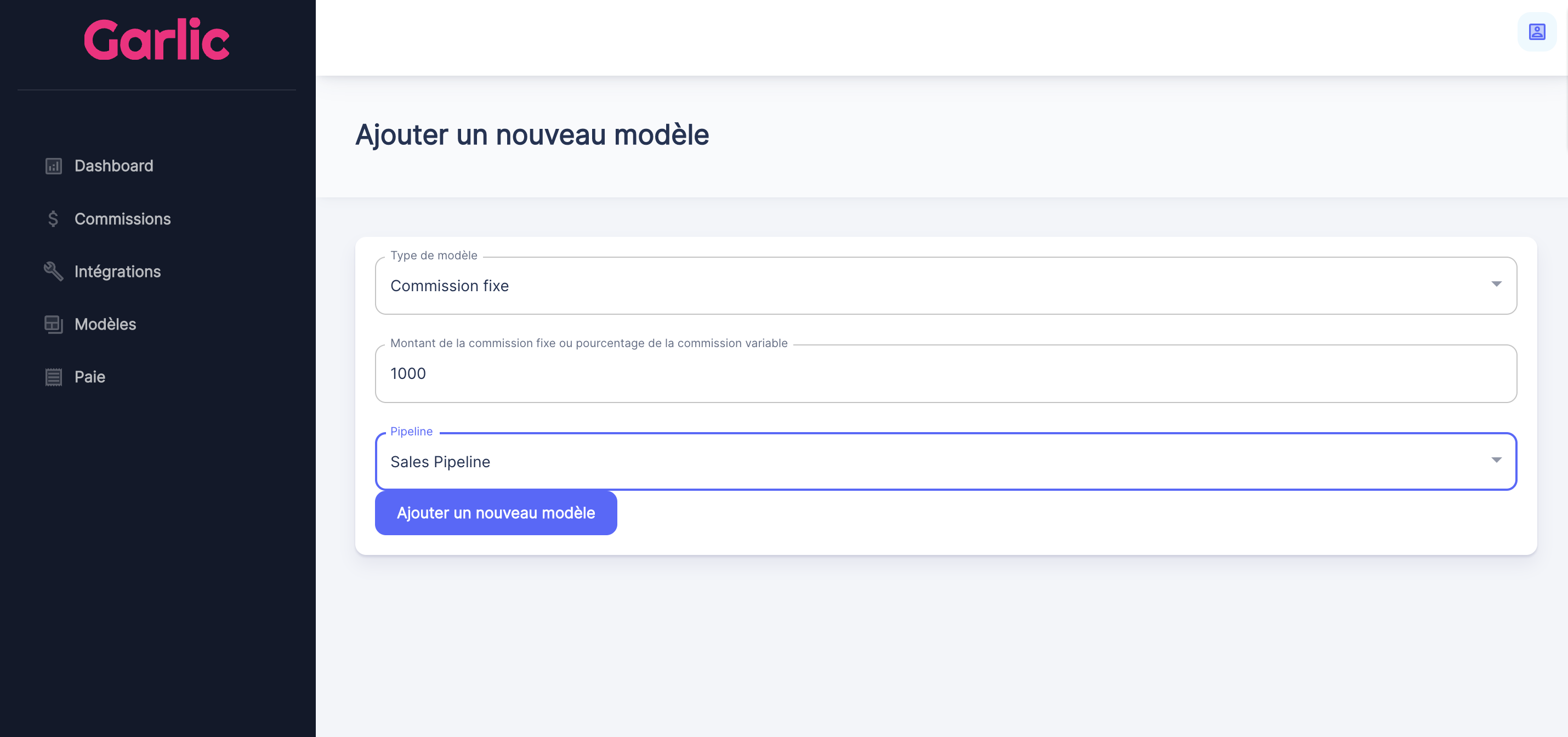Click the Garlic logo

click(x=156, y=39)
